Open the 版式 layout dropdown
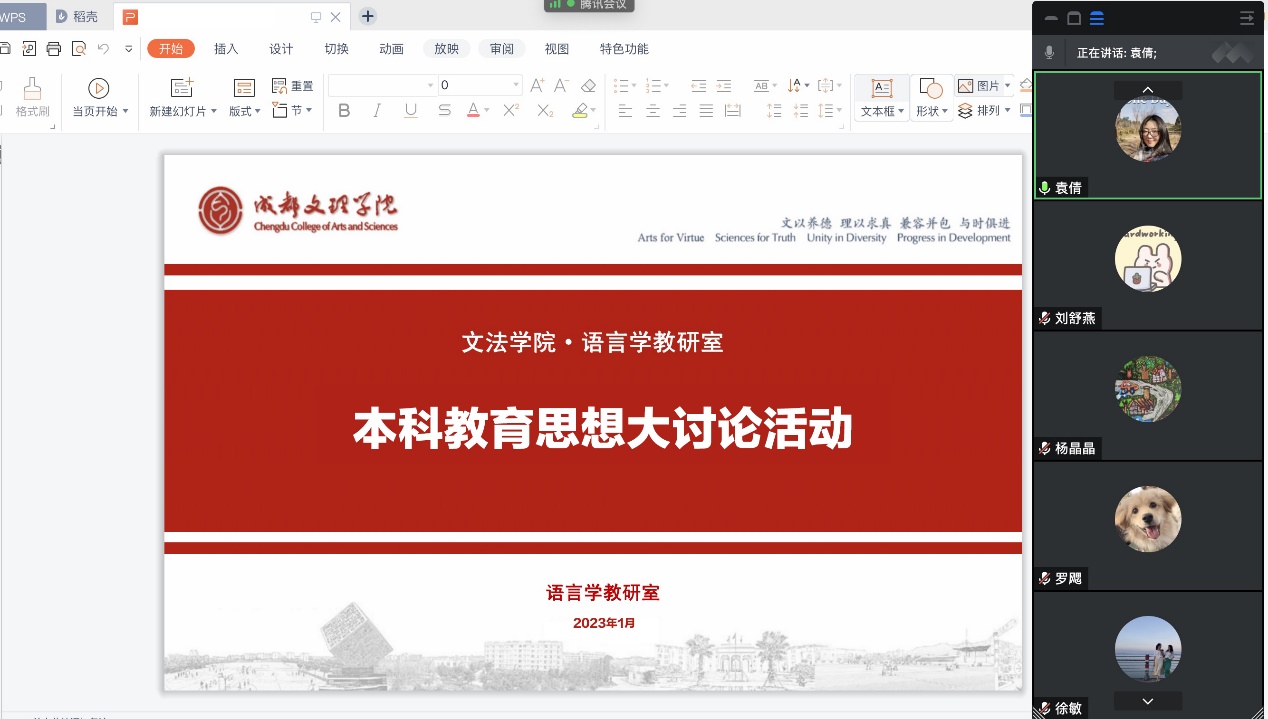 257,112
